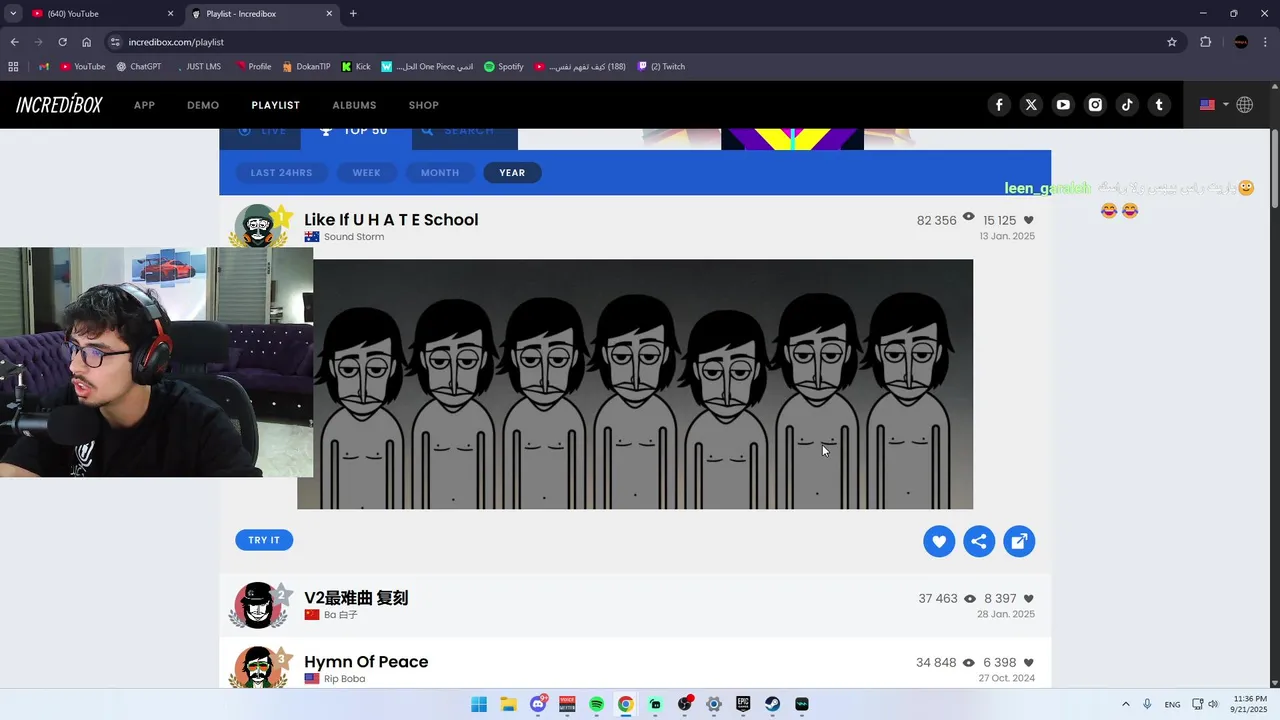Open File Explorer from the taskbar

tap(508, 704)
